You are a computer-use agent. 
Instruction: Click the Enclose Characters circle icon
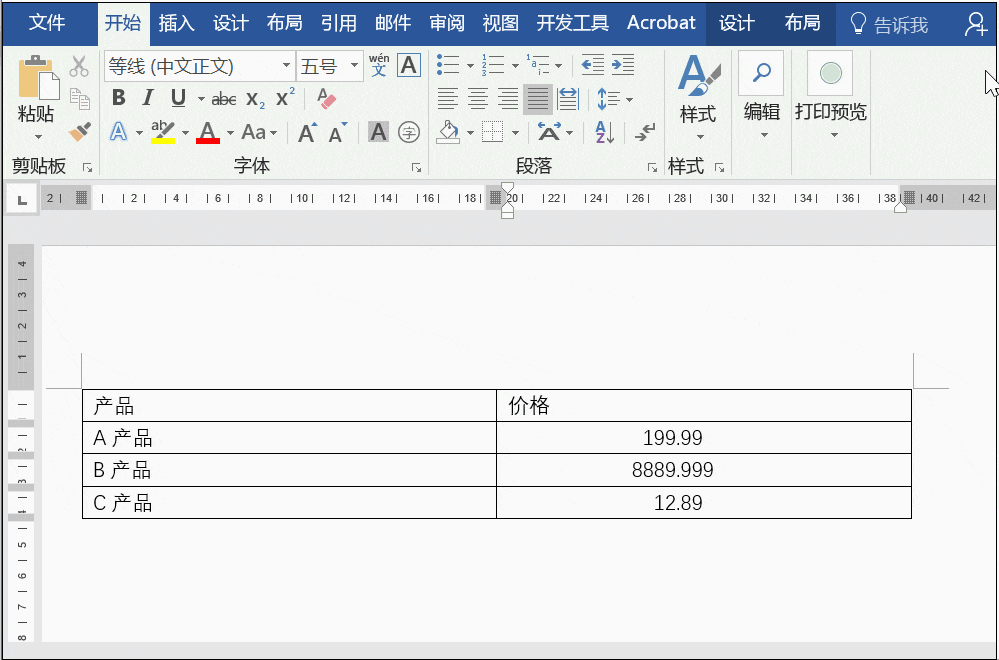click(x=408, y=133)
